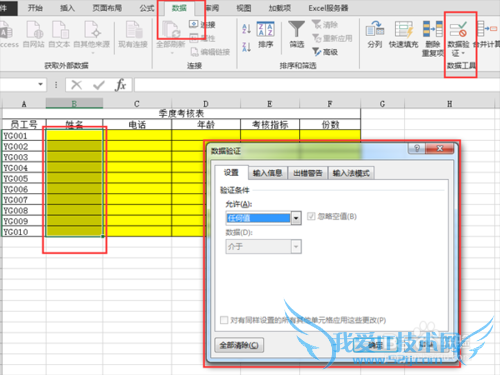The image size is (500, 375).
Task: Click the 快速填充 flash fill icon
Action: point(403,34)
